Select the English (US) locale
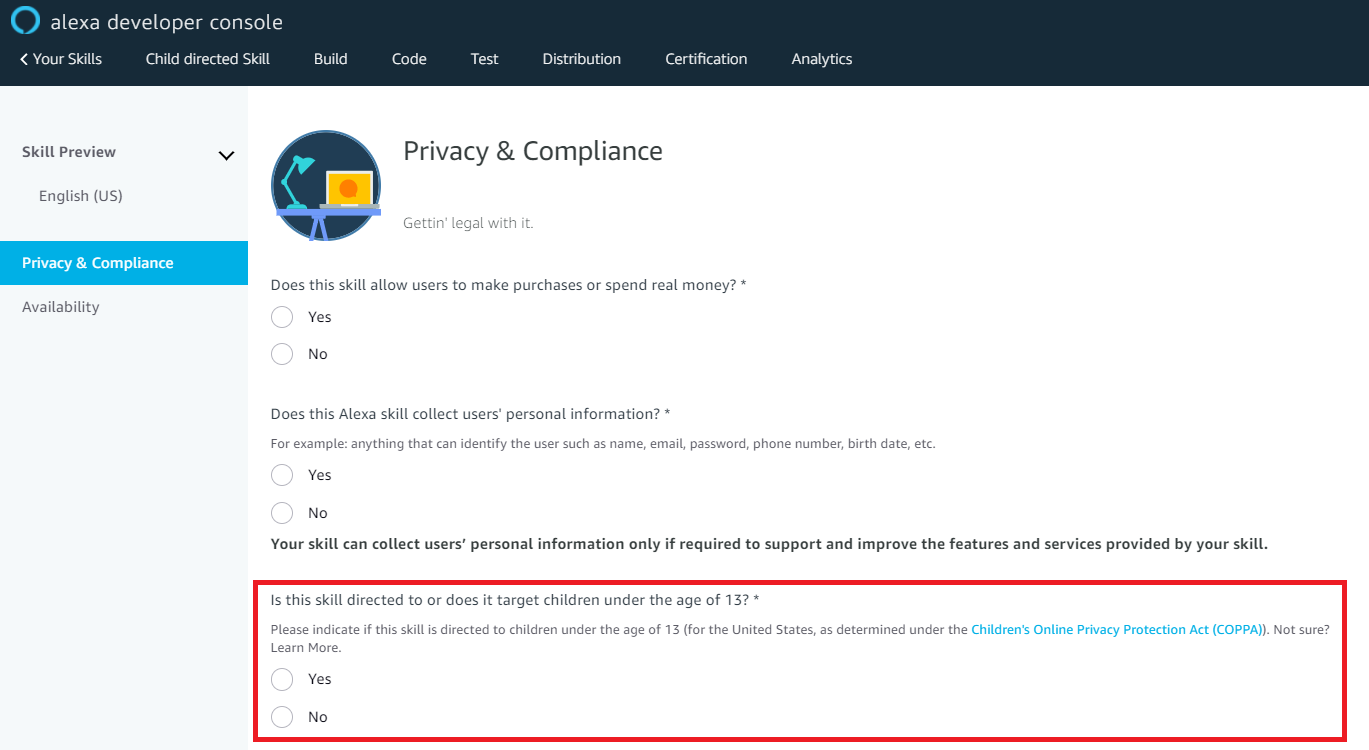This screenshot has width=1369, height=750. click(x=80, y=195)
